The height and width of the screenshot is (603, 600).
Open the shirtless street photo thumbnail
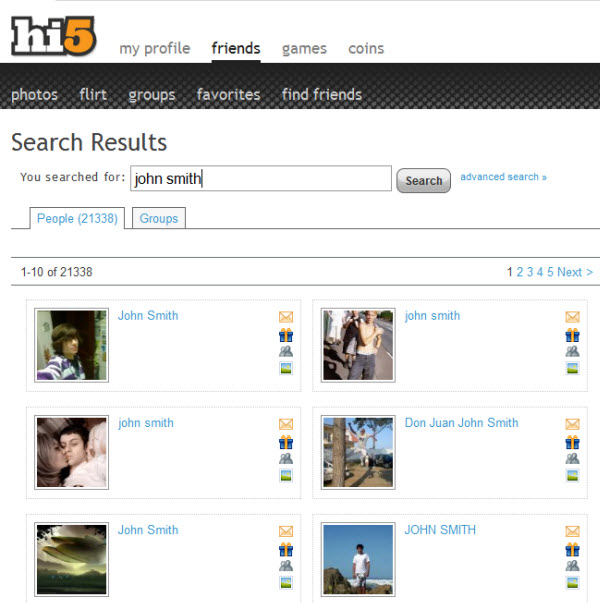point(358,345)
